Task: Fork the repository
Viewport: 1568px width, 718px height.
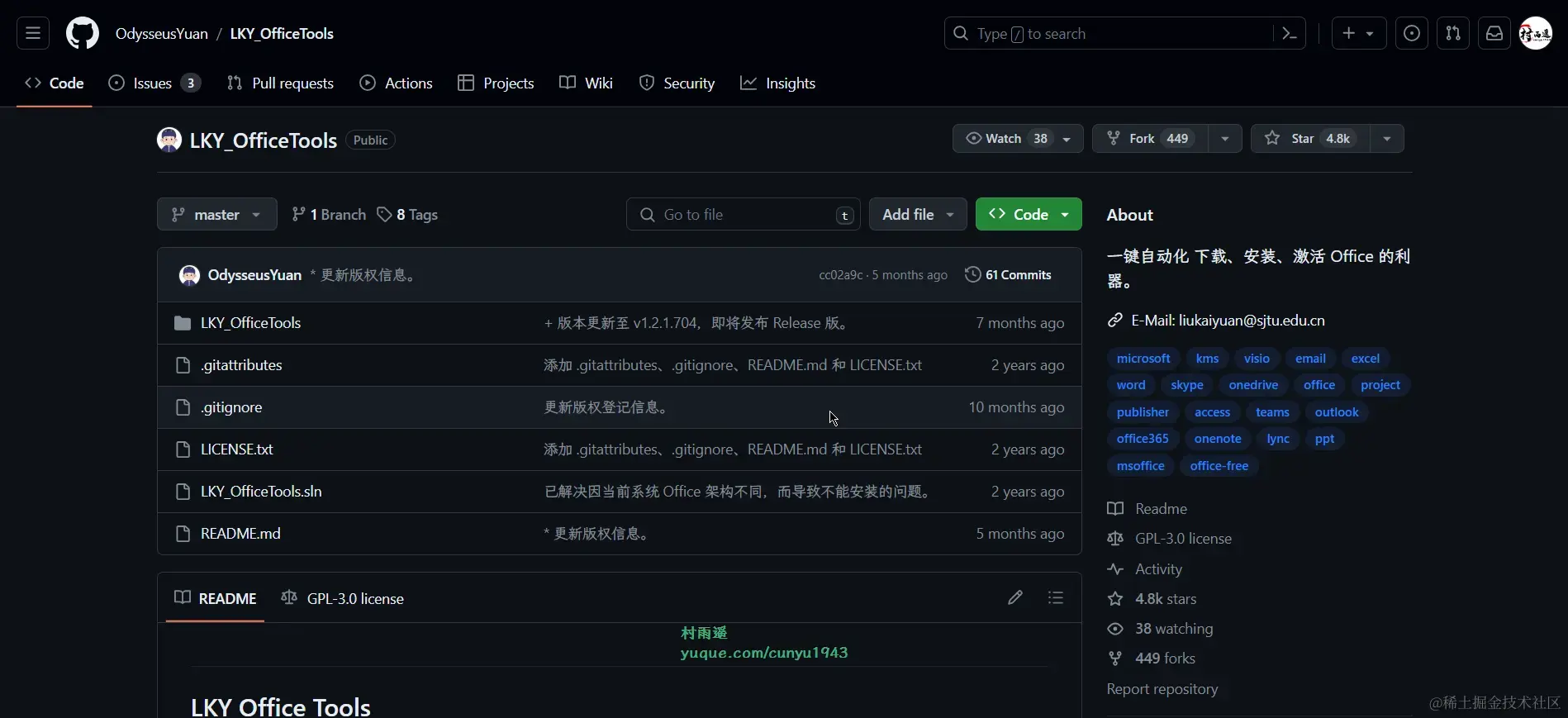Action: point(1150,139)
